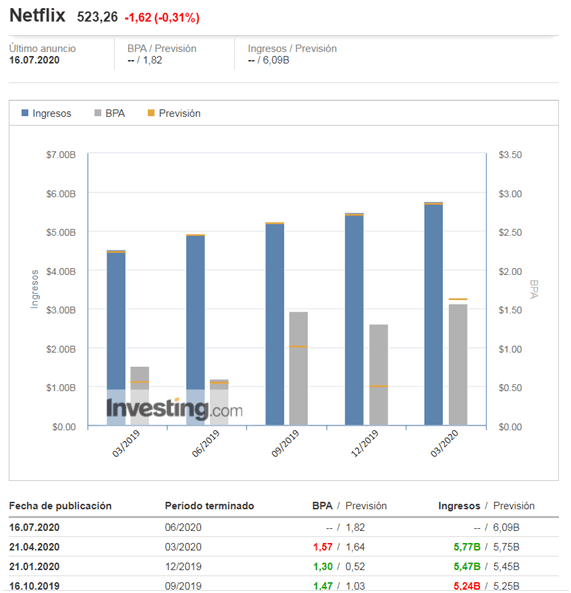Image resolution: width=571 pixels, height=593 pixels.
Task: Click the blue revenue bar for 03/2020
Action: [x=434, y=314]
